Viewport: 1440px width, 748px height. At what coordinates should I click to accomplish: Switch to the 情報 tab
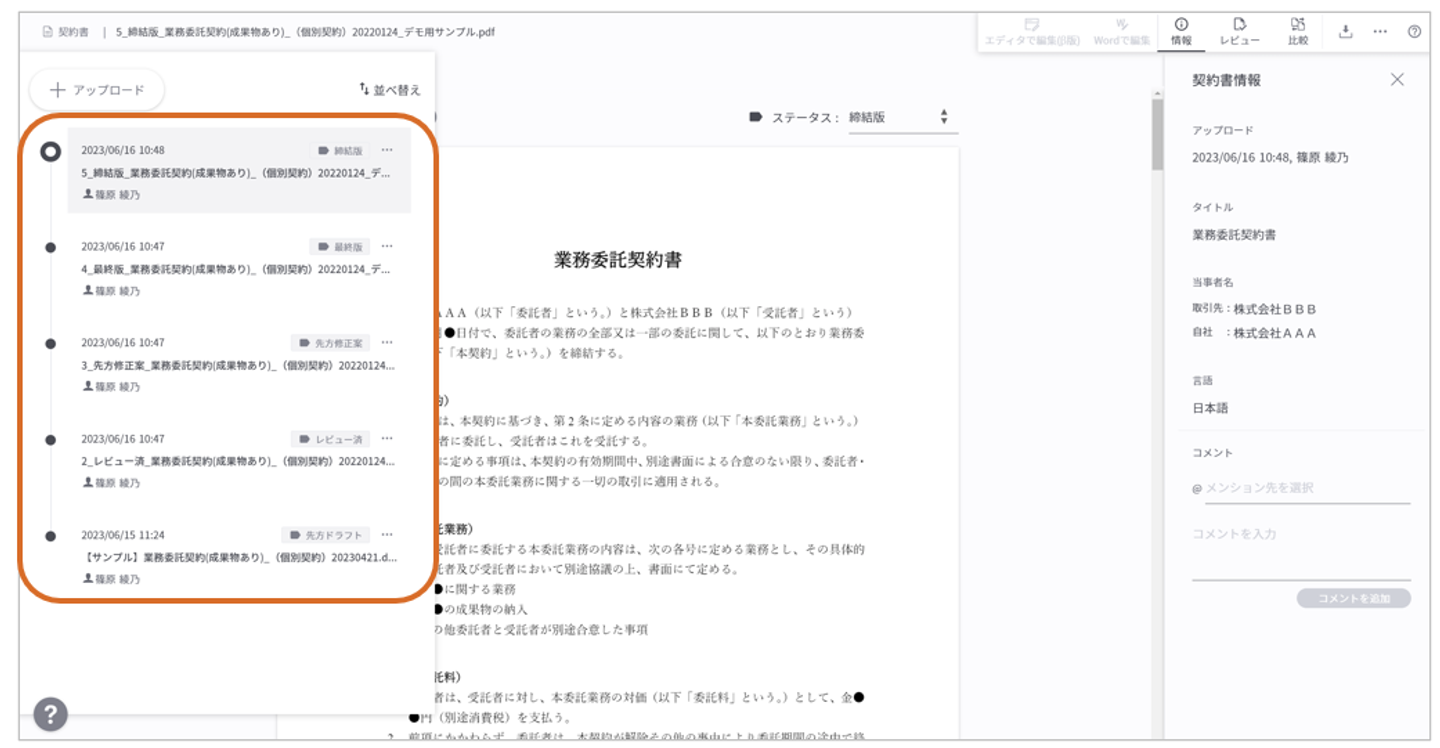pyautogui.click(x=1181, y=31)
